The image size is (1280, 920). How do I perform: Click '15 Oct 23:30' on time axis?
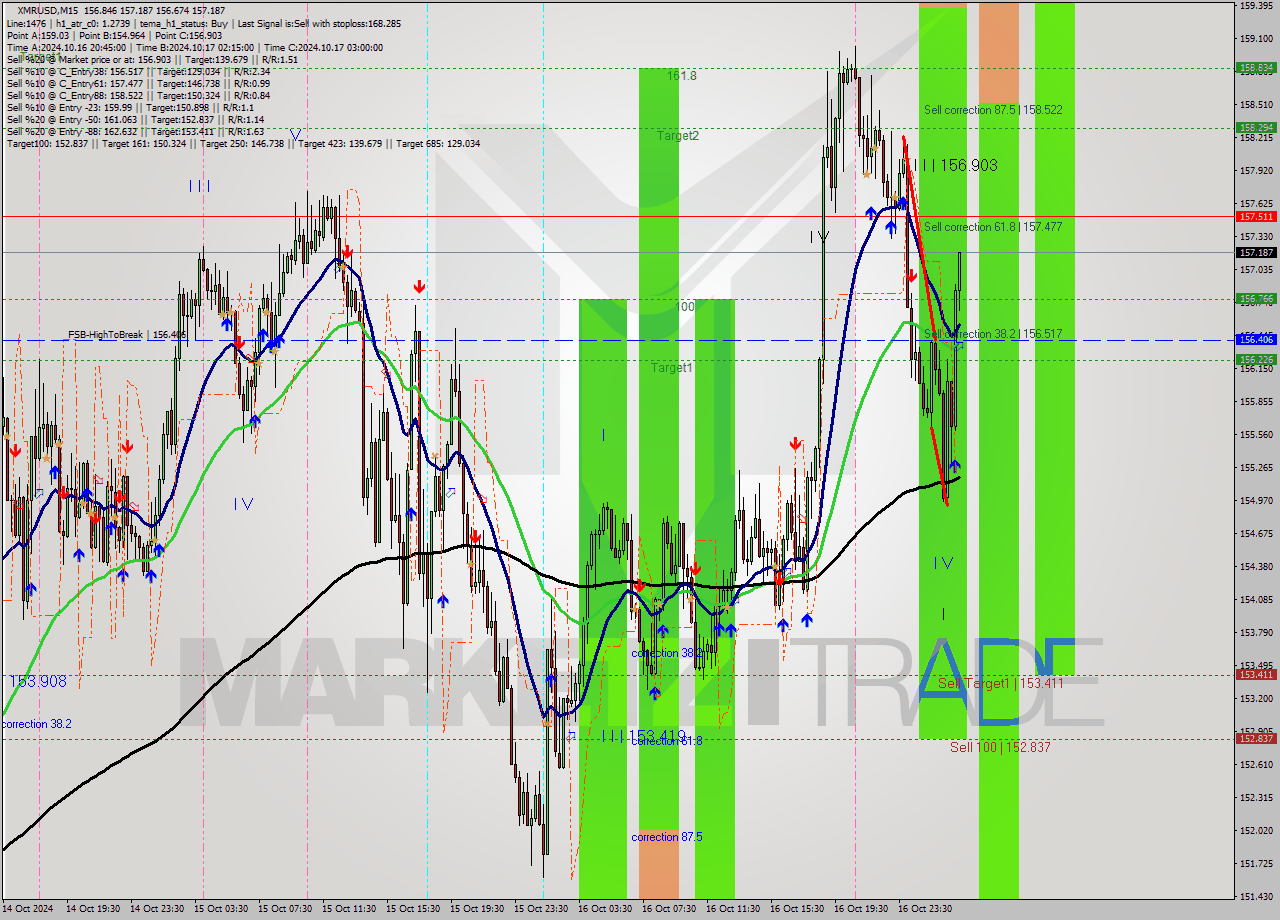click(539, 909)
